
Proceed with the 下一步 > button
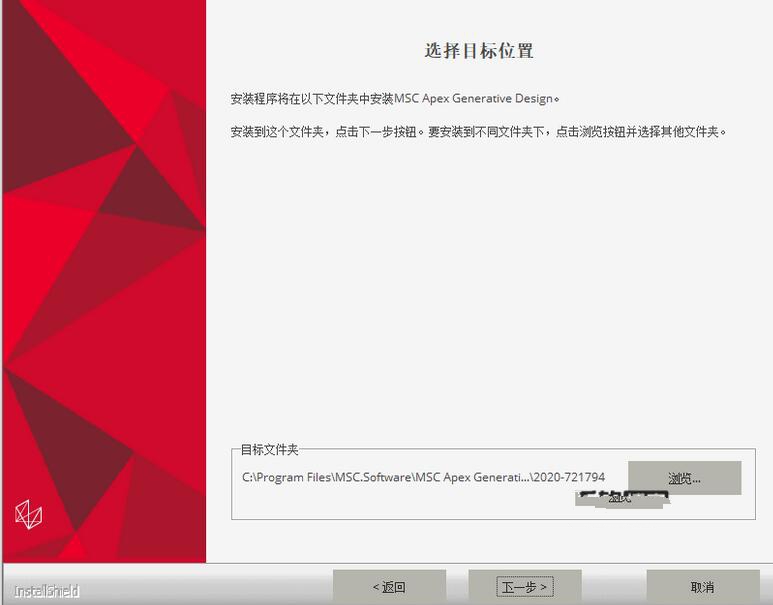click(x=525, y=587)
